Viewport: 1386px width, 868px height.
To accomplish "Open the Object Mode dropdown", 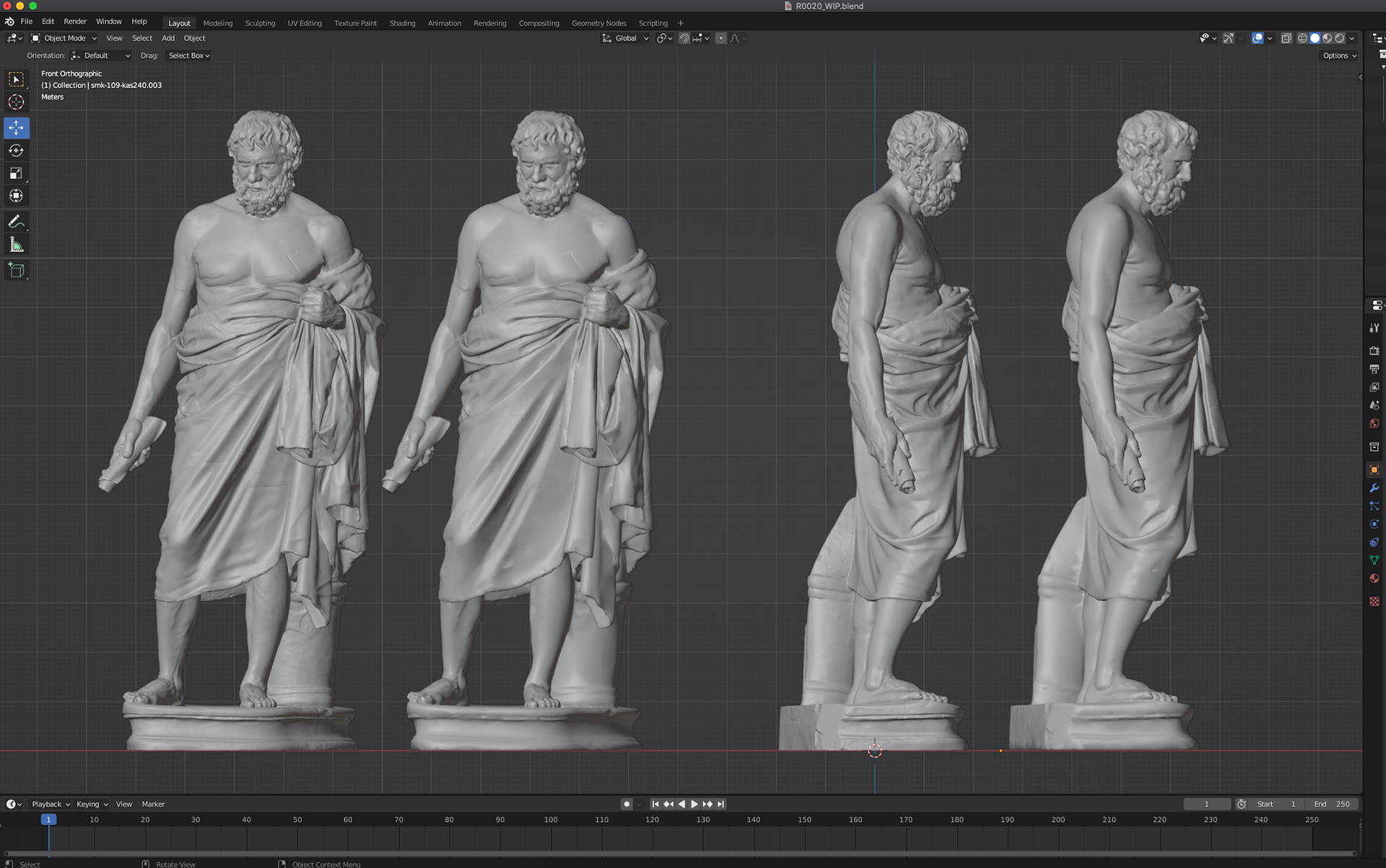I will (64, 38).
